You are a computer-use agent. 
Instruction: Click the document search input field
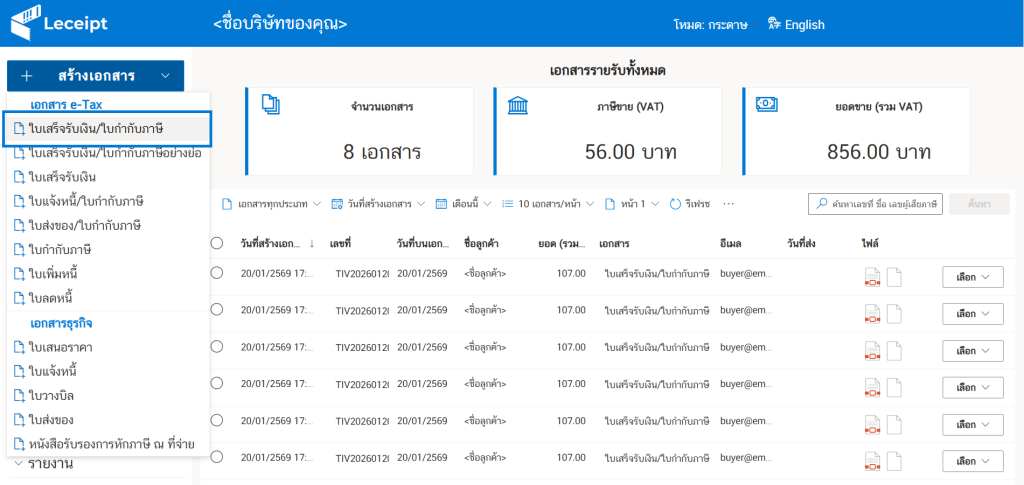[x=883, y=204]
